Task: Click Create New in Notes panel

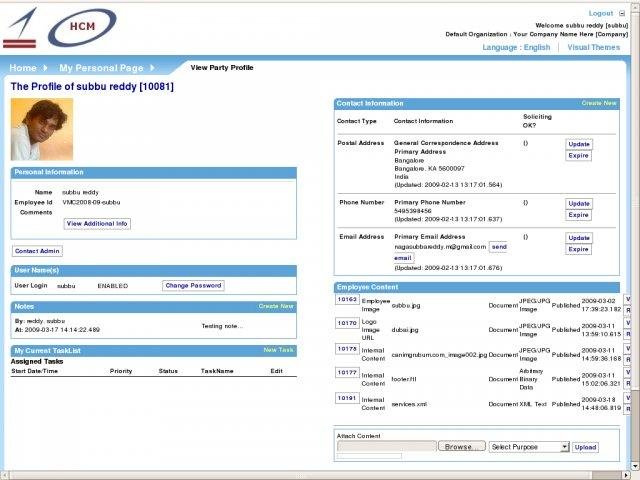Action: pos(276,306)
